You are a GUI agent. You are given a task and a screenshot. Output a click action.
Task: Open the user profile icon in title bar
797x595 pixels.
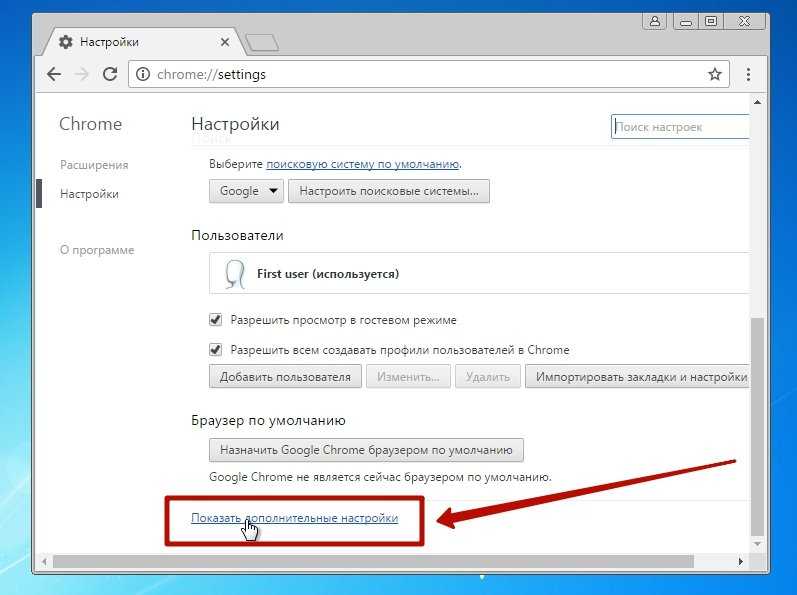pos(655,21)
